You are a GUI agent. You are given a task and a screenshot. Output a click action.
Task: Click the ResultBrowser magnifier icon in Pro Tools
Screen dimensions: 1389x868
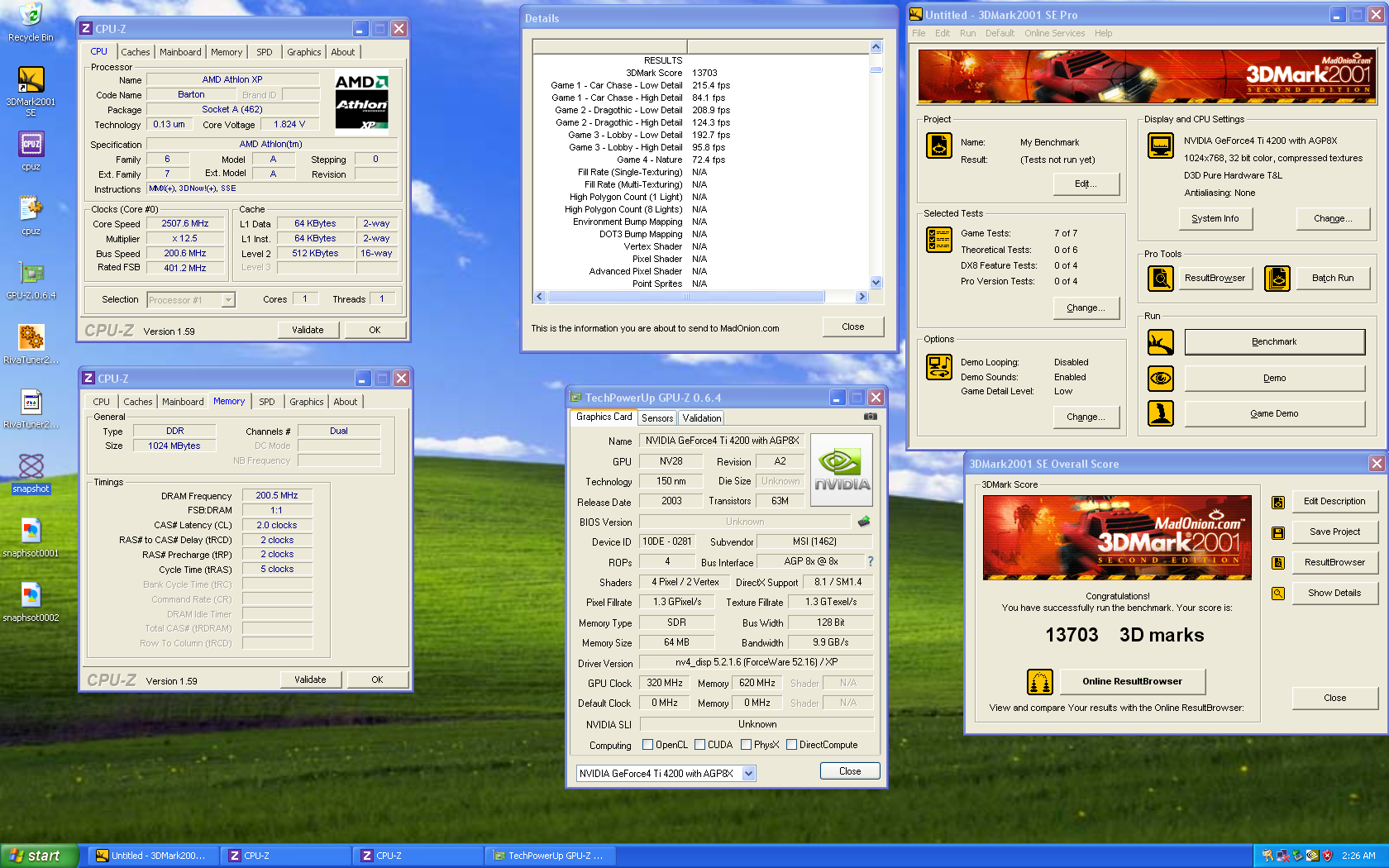click(x=1161, y=278)
